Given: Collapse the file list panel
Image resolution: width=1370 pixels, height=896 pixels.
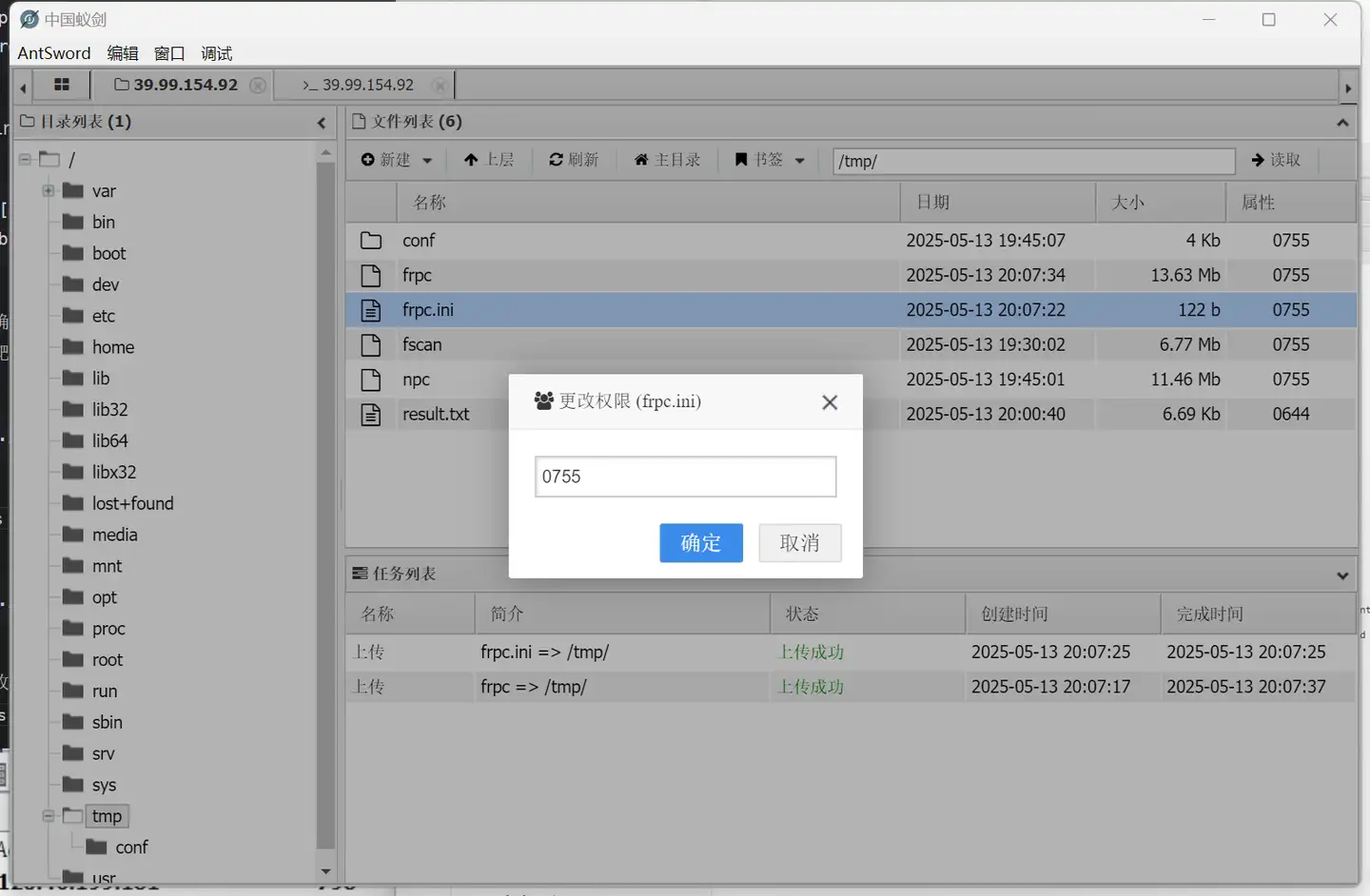Looking at the screenshot, I should [x=1342, y=123].
